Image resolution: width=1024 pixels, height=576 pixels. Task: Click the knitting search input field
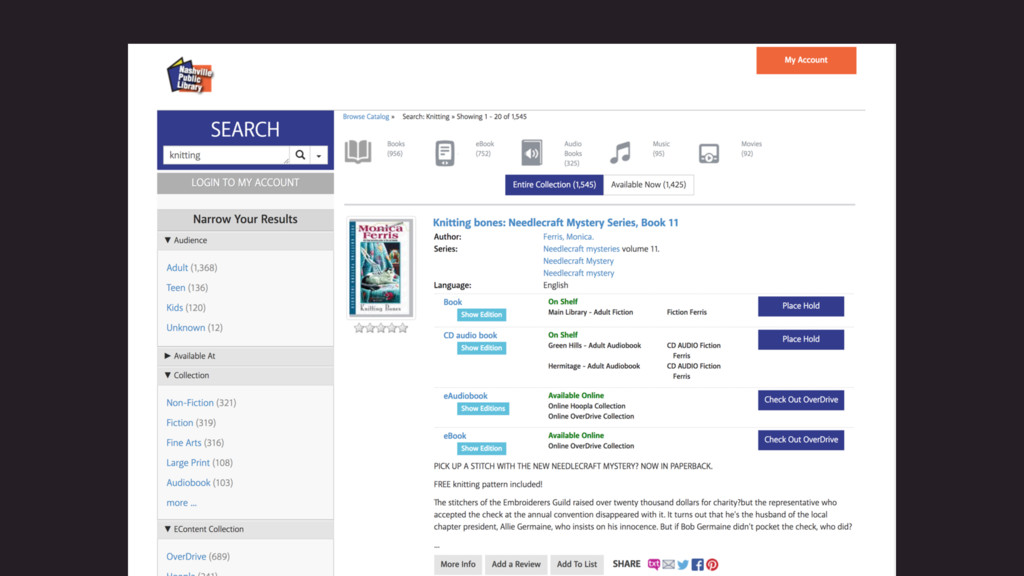point(226,155)
